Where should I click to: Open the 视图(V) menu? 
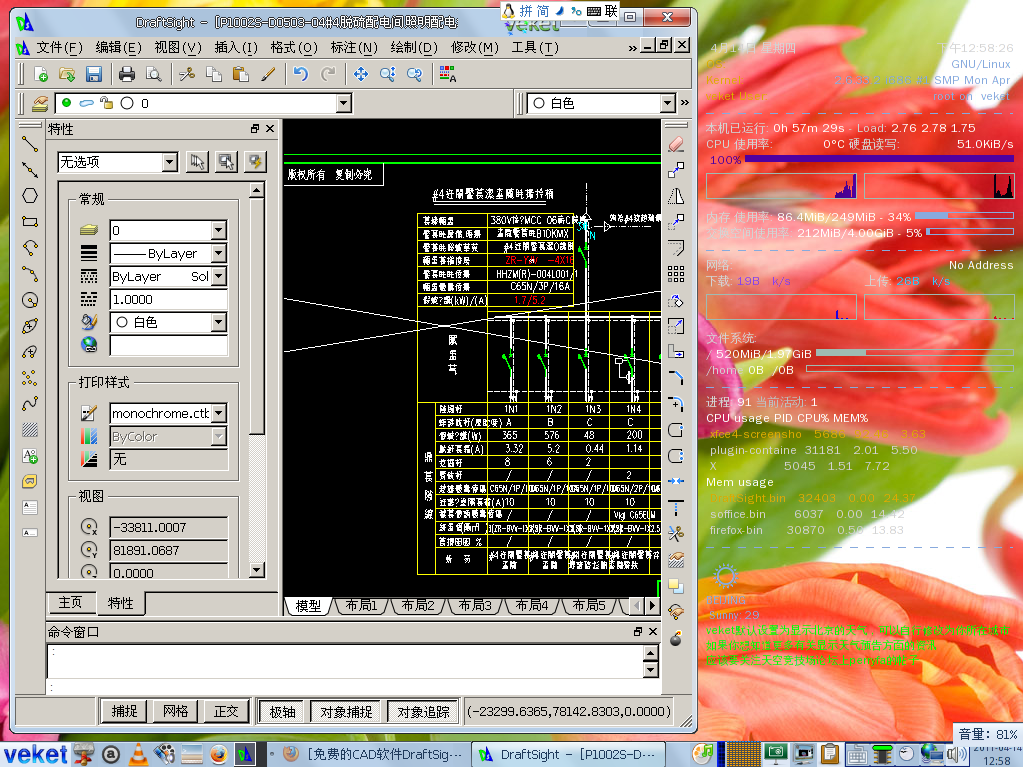pyautogui.click(x=178, y=48)
